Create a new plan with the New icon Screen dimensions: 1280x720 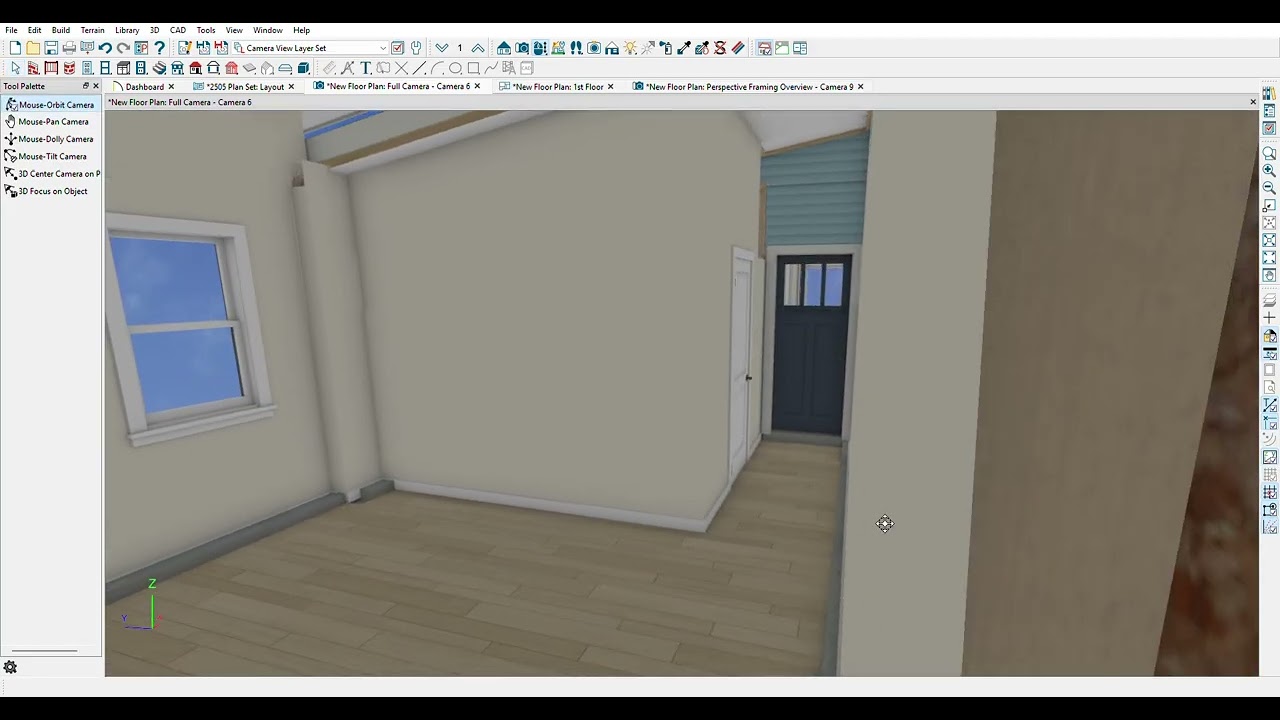(x=14, y=48)
